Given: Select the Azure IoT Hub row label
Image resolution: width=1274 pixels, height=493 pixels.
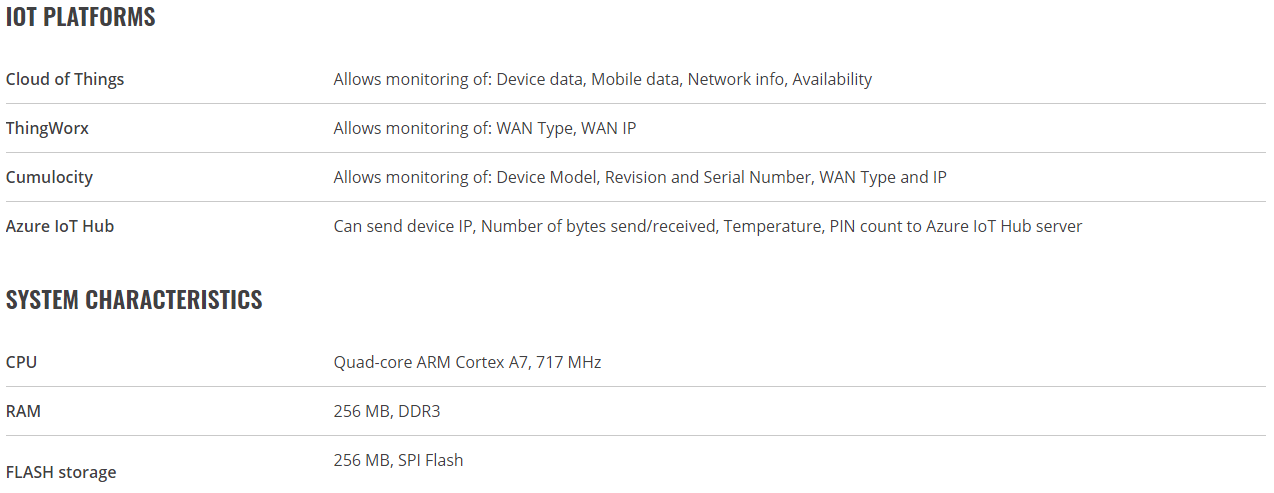Looking at the screenshot, I should (x=60, y=226).
